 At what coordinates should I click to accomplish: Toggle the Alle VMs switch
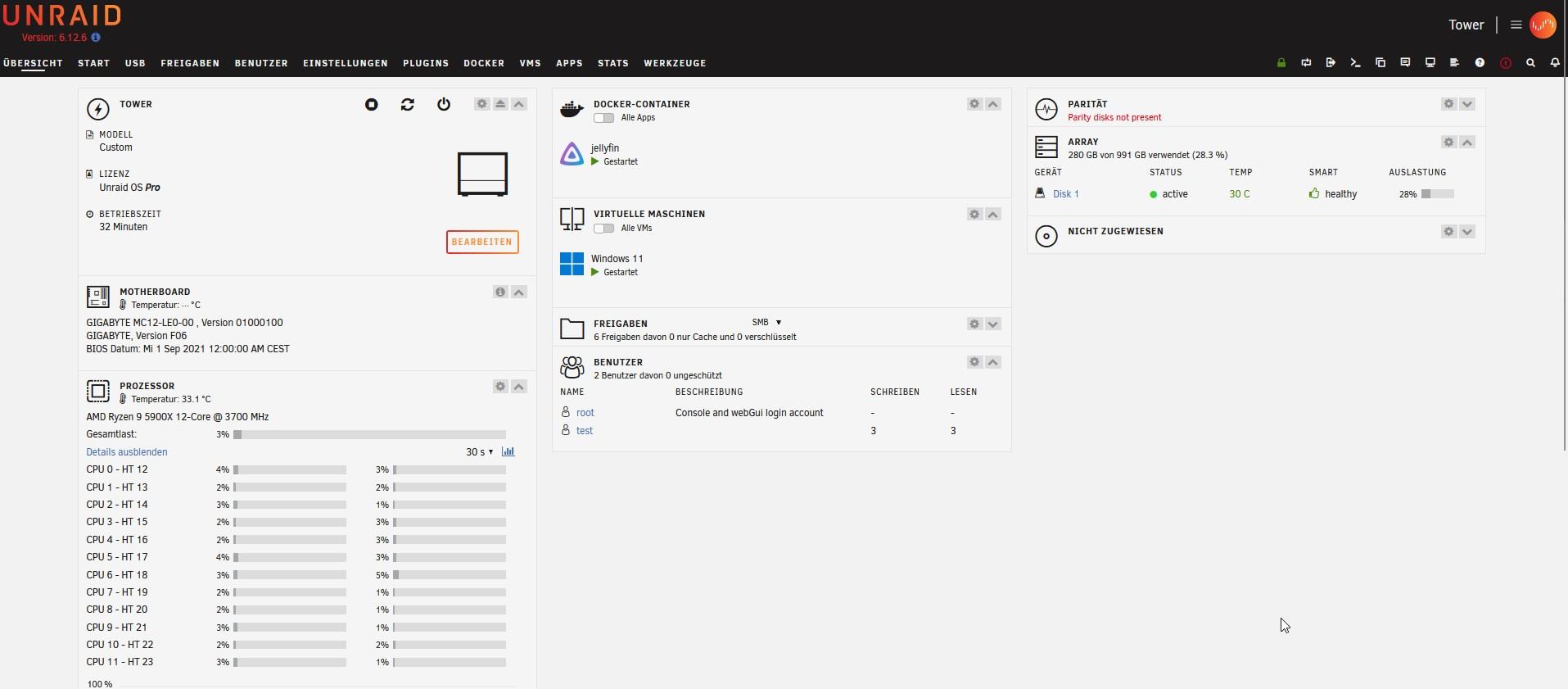coord(603,228)
